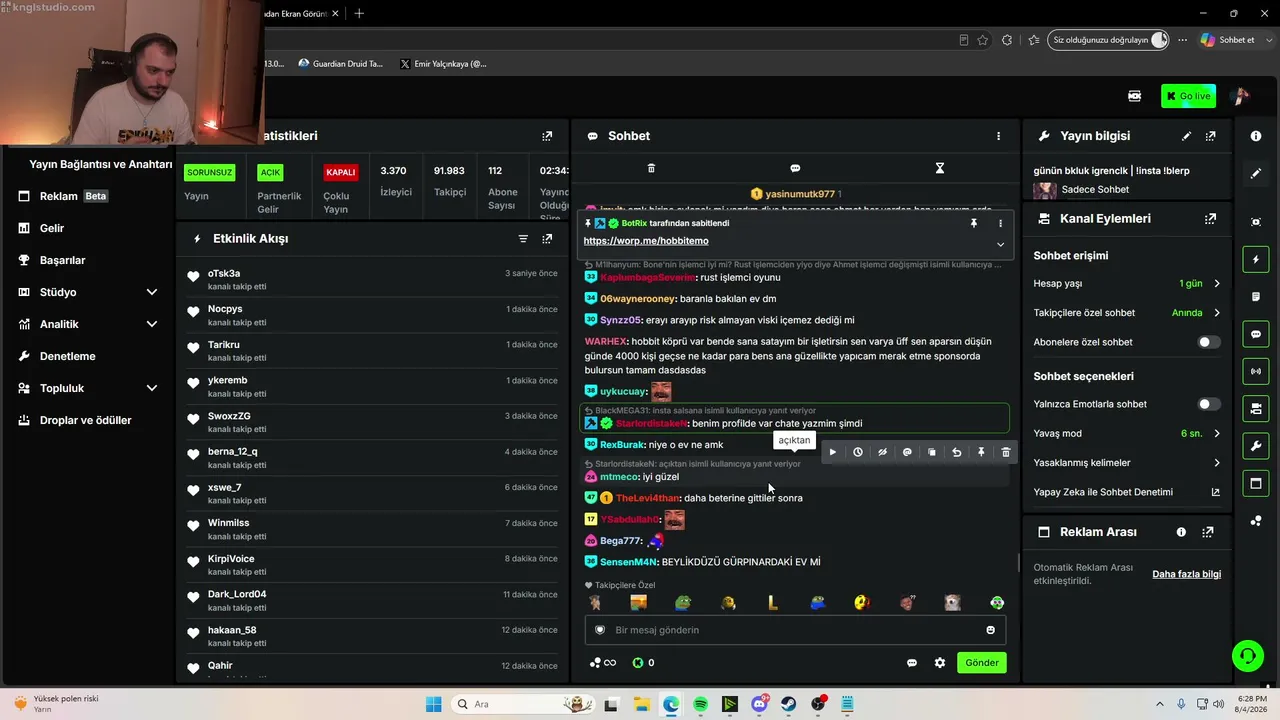Screen dimensions: 1280x720
Task: Open Yavaş mod setting chevron
Action: point(1217,434)
